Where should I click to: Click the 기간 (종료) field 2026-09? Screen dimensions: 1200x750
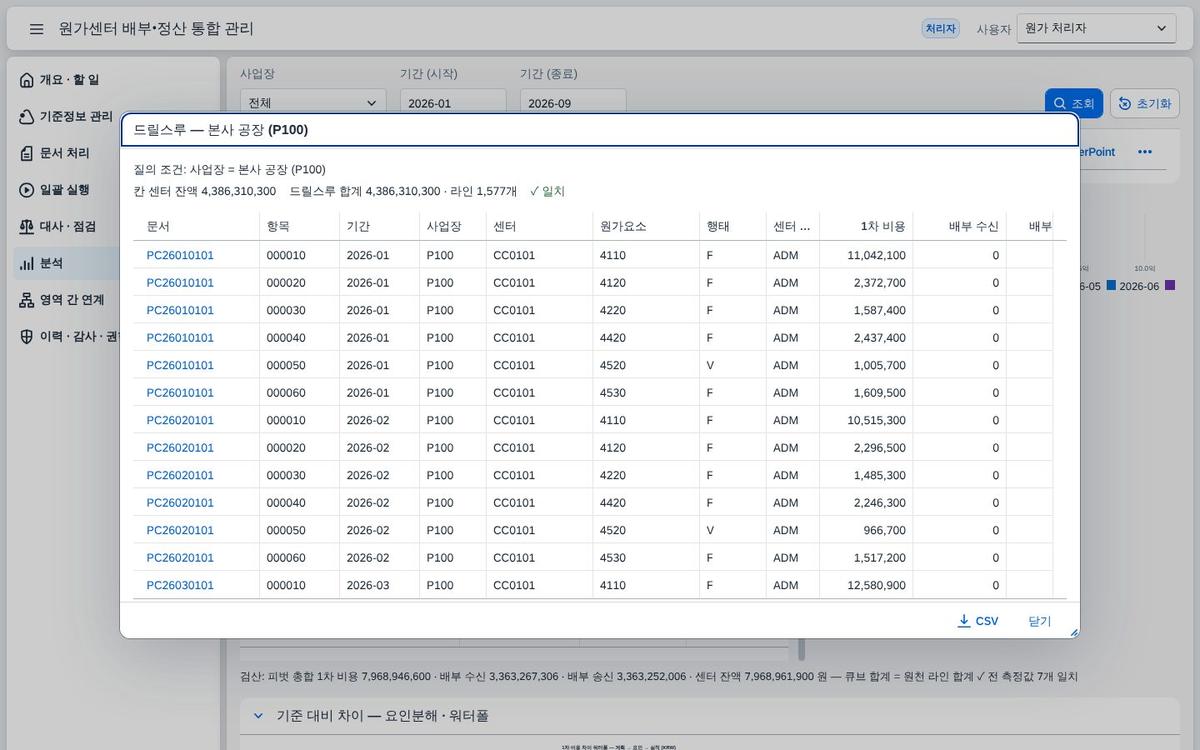click(573, 103)
